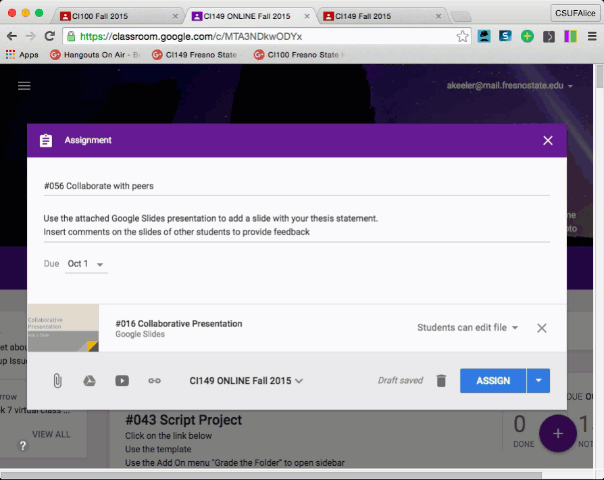Remove the attached Collaborative Presentation
Screen dimensions: 604x480
(x=542, y=328)
